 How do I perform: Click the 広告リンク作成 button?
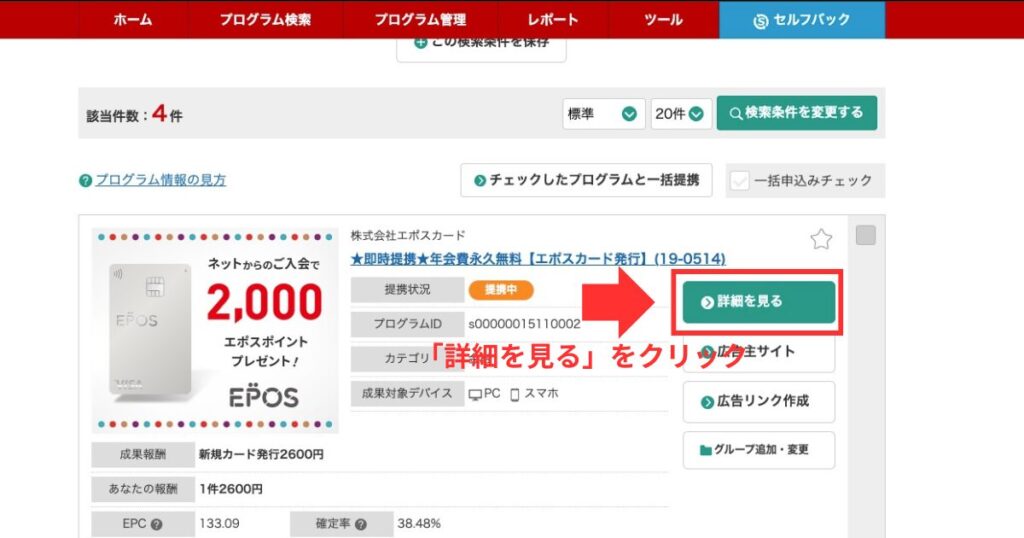pos(759,402)
